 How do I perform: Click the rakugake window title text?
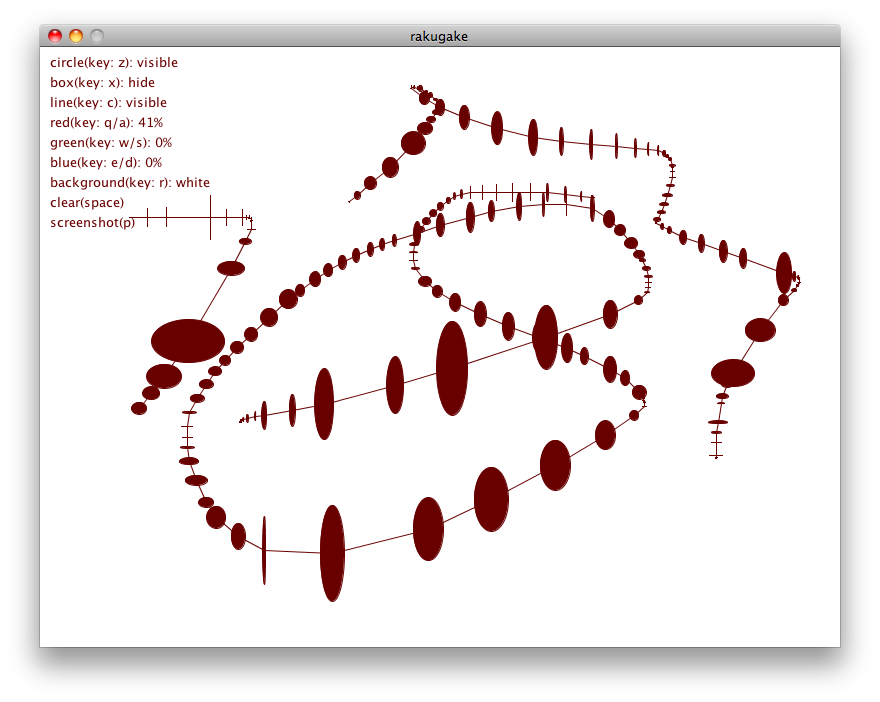[439, 36]
